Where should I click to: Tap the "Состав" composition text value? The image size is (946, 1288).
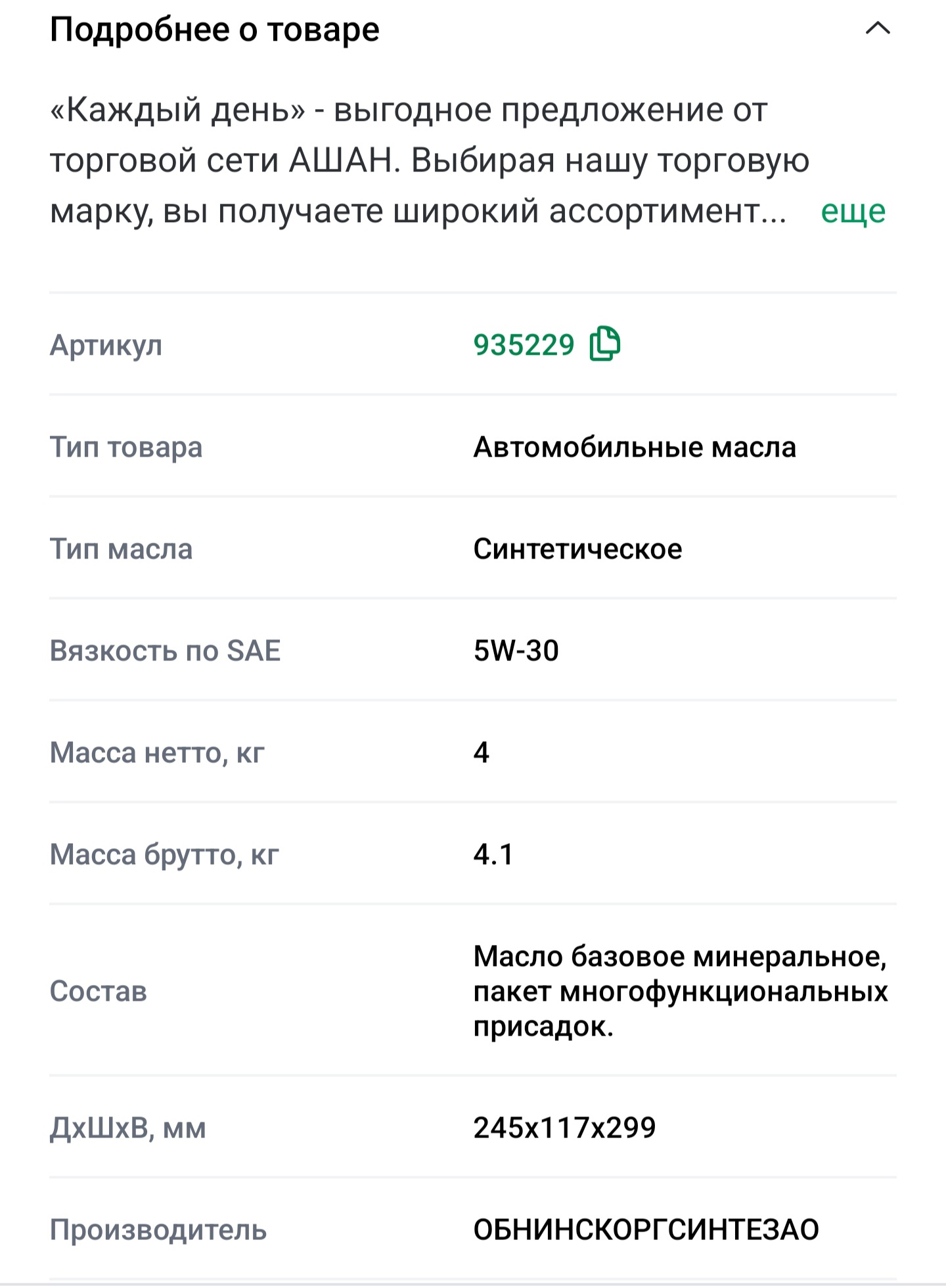(x=681, y=991)
